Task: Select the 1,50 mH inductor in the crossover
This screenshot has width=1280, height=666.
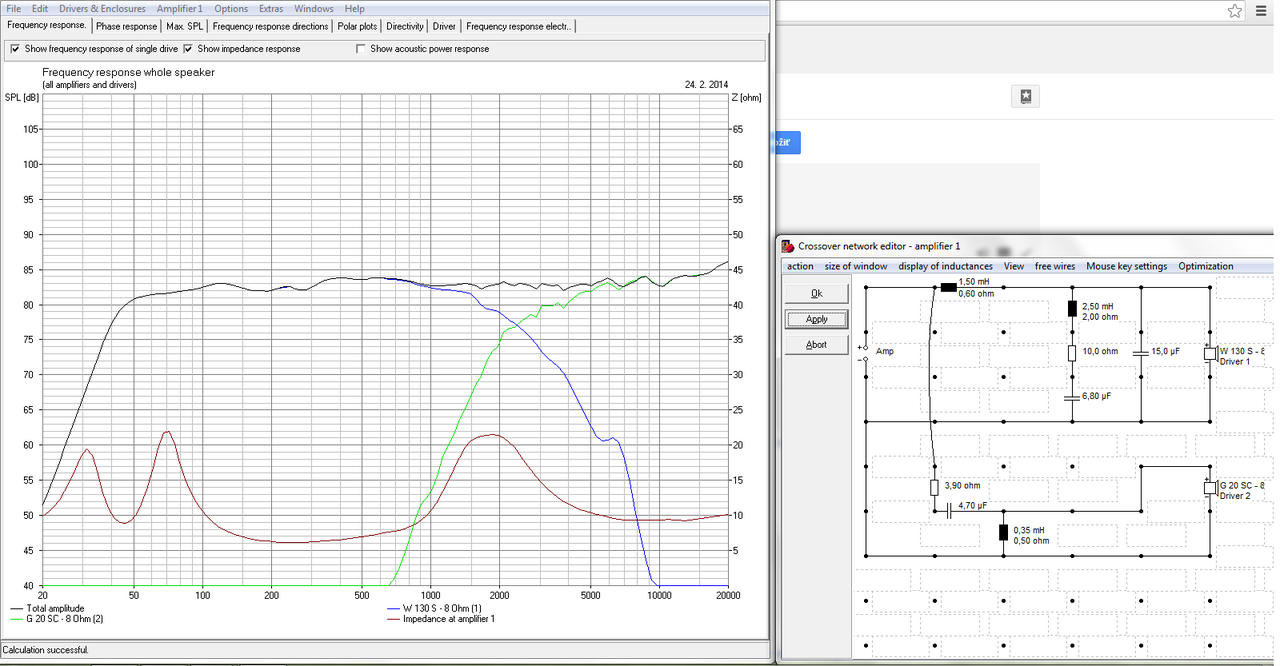Action: pos(949,287)
